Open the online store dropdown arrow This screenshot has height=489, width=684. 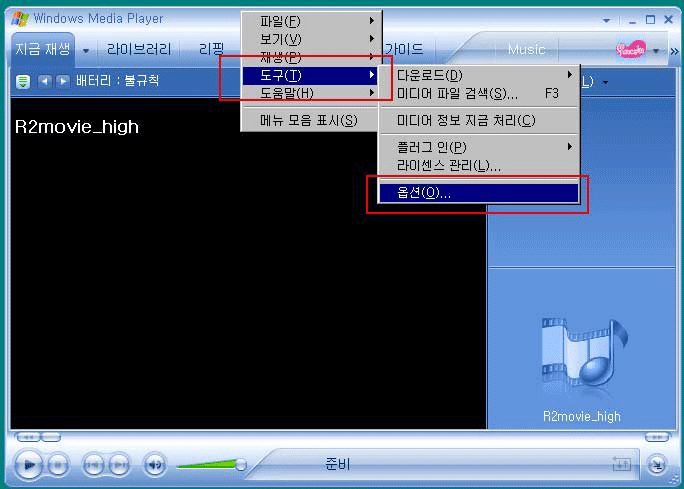click(656, 51)
